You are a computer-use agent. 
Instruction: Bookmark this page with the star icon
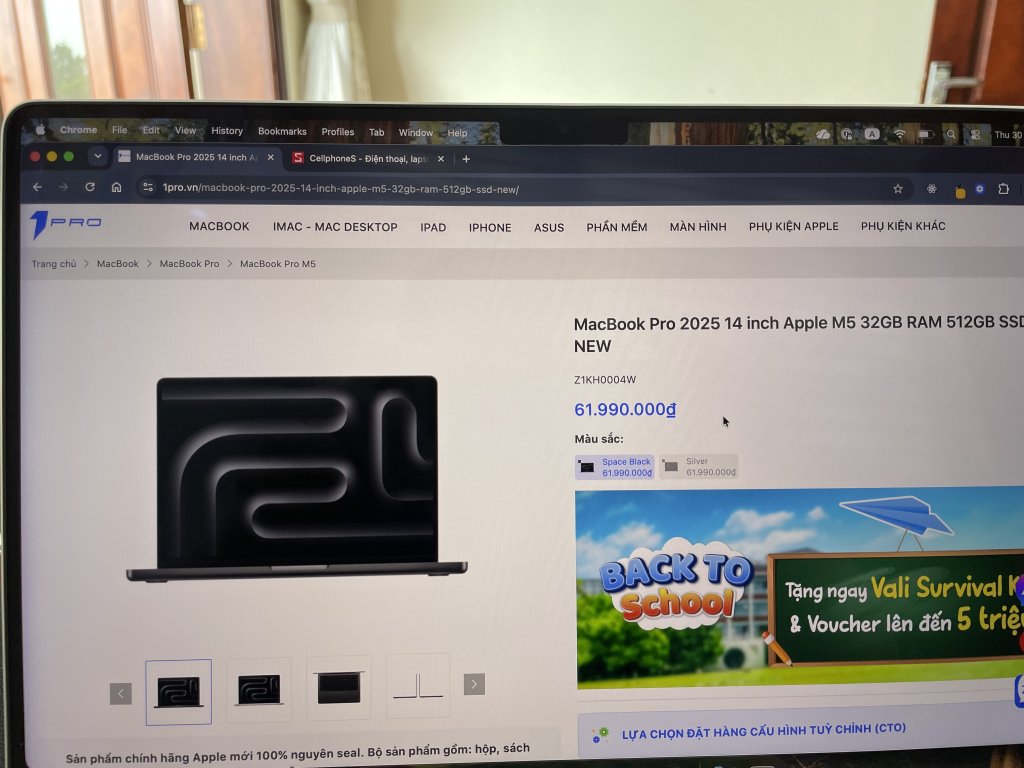click(x=898, y=189)
